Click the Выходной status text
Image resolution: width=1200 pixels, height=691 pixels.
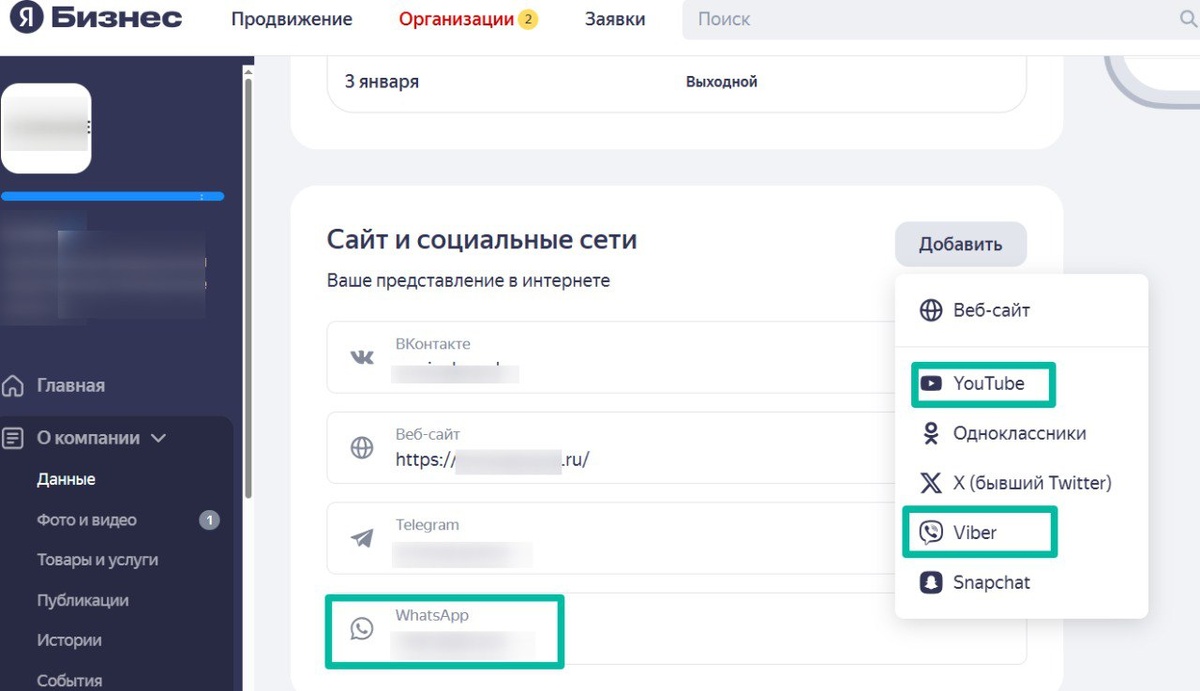(721, 82)
